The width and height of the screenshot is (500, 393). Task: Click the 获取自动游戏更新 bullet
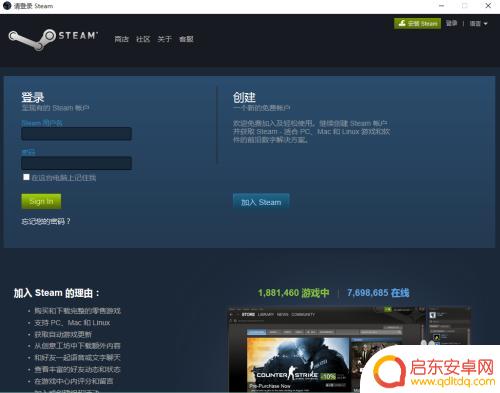point(63,334)
